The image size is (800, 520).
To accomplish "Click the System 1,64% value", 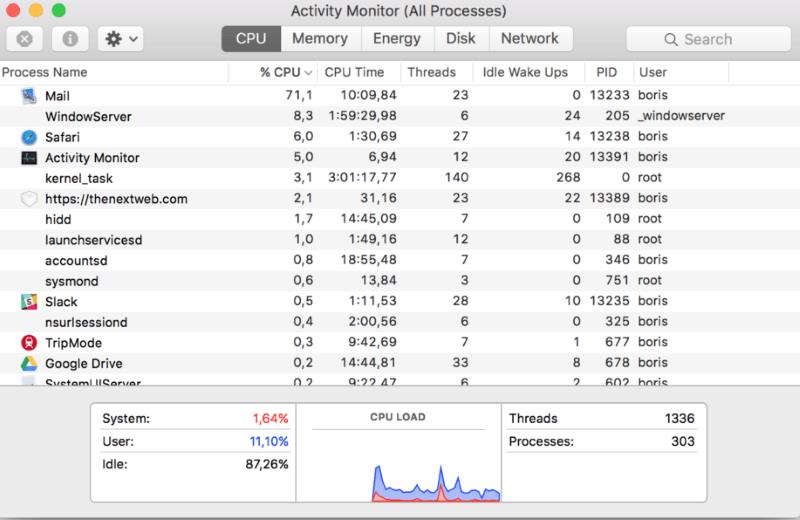I will pyautogui.click(x=270, y=418).
